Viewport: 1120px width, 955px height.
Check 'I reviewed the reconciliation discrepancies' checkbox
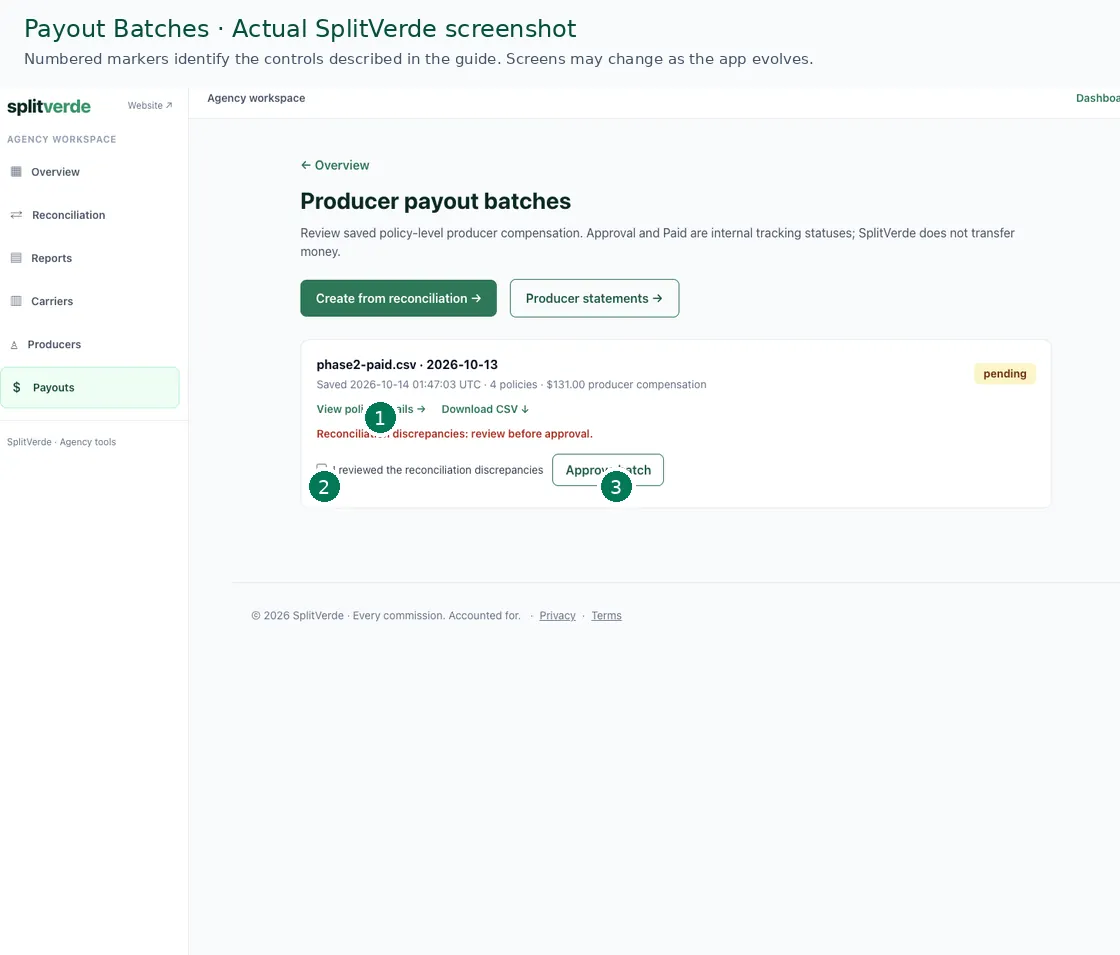[x=321, y=469]
